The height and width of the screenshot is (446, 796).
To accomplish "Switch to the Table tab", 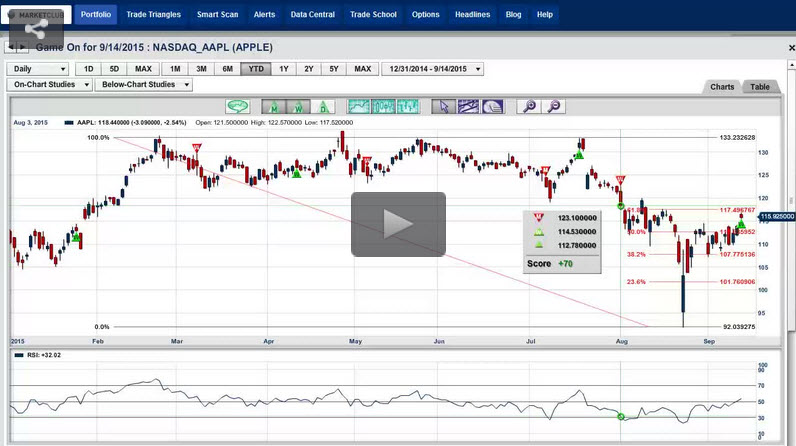I will tap(760, 87).
